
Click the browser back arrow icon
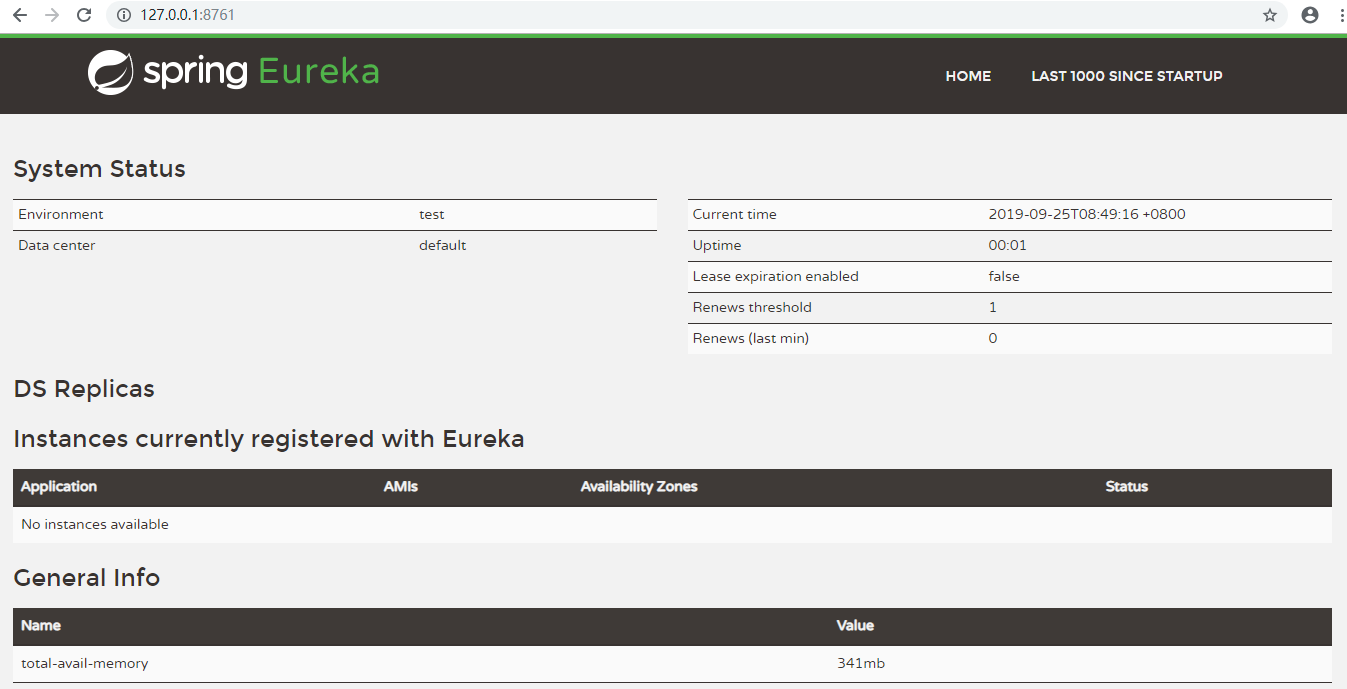pyautogui.click(x=22, y=15)
